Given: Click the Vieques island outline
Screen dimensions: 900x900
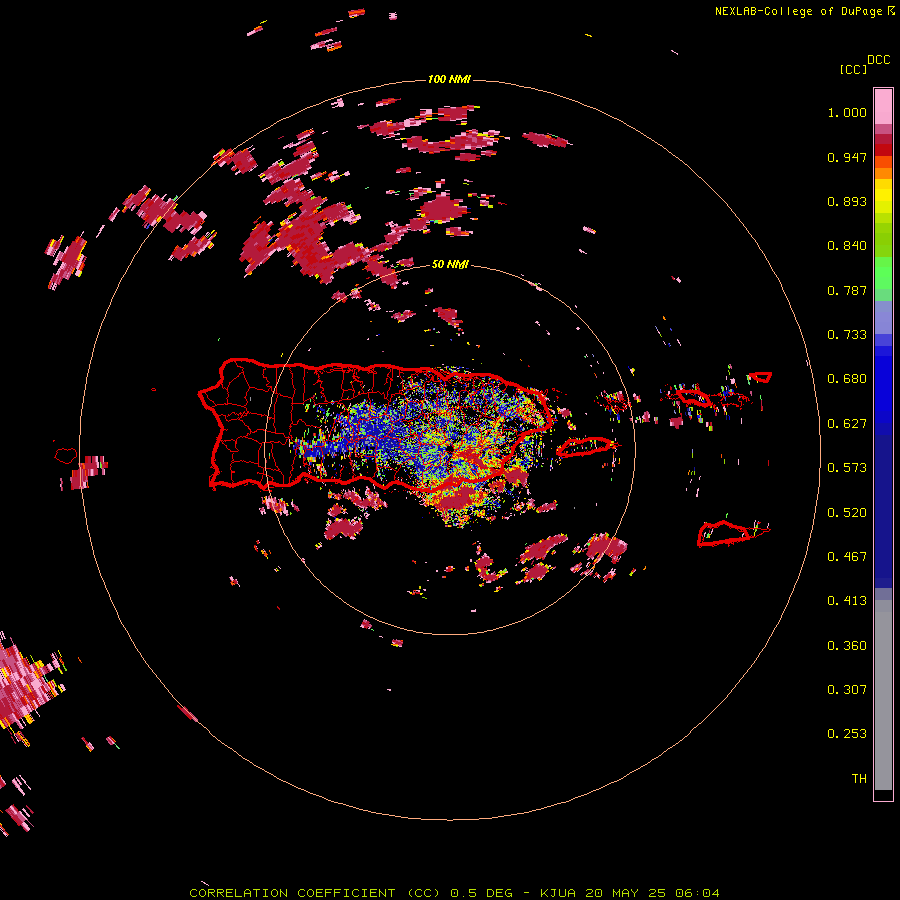Looking at the screenshot, I should click(x=586, y=447).
